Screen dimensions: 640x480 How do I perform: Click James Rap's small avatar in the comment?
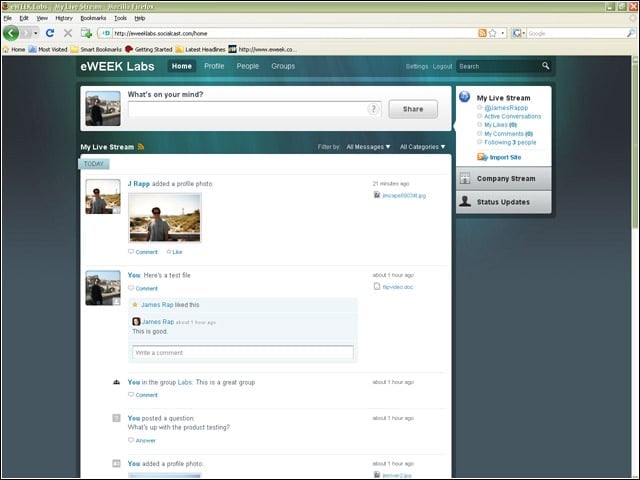pos(136,322)
